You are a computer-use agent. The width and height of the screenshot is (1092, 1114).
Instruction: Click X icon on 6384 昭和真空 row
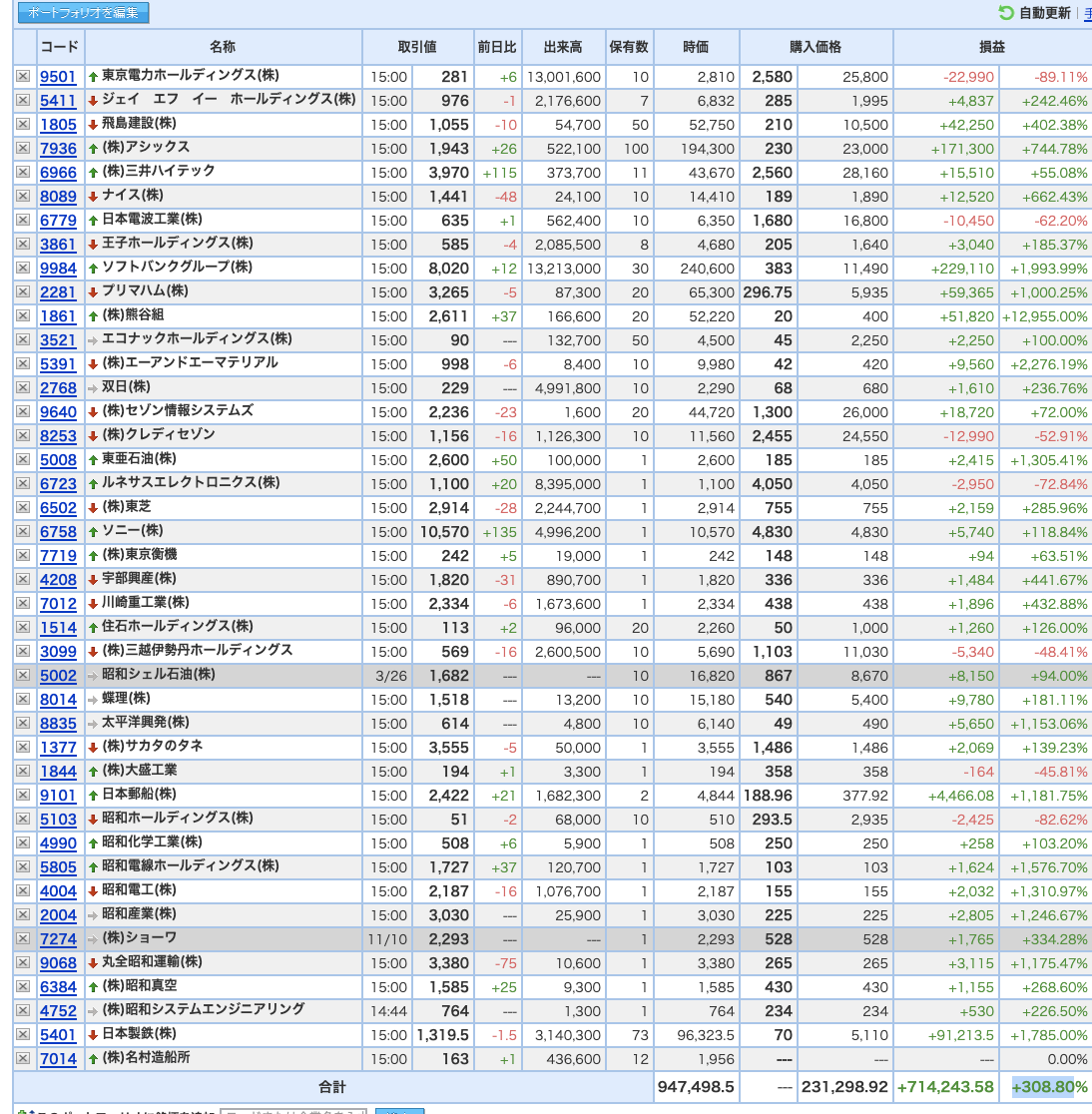[23, 987]
